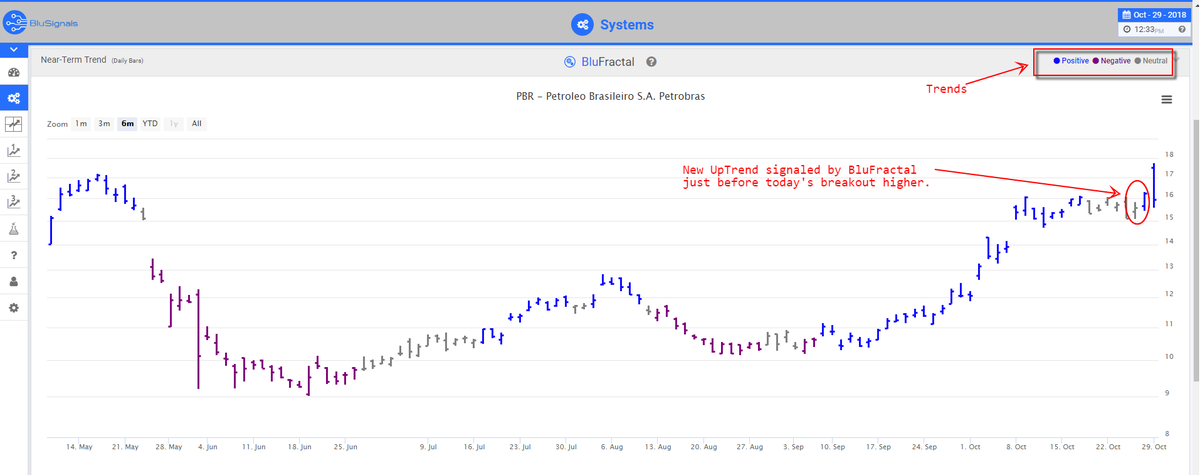
Task: Set zoom range to 1m
Action: tap(81, 124)
